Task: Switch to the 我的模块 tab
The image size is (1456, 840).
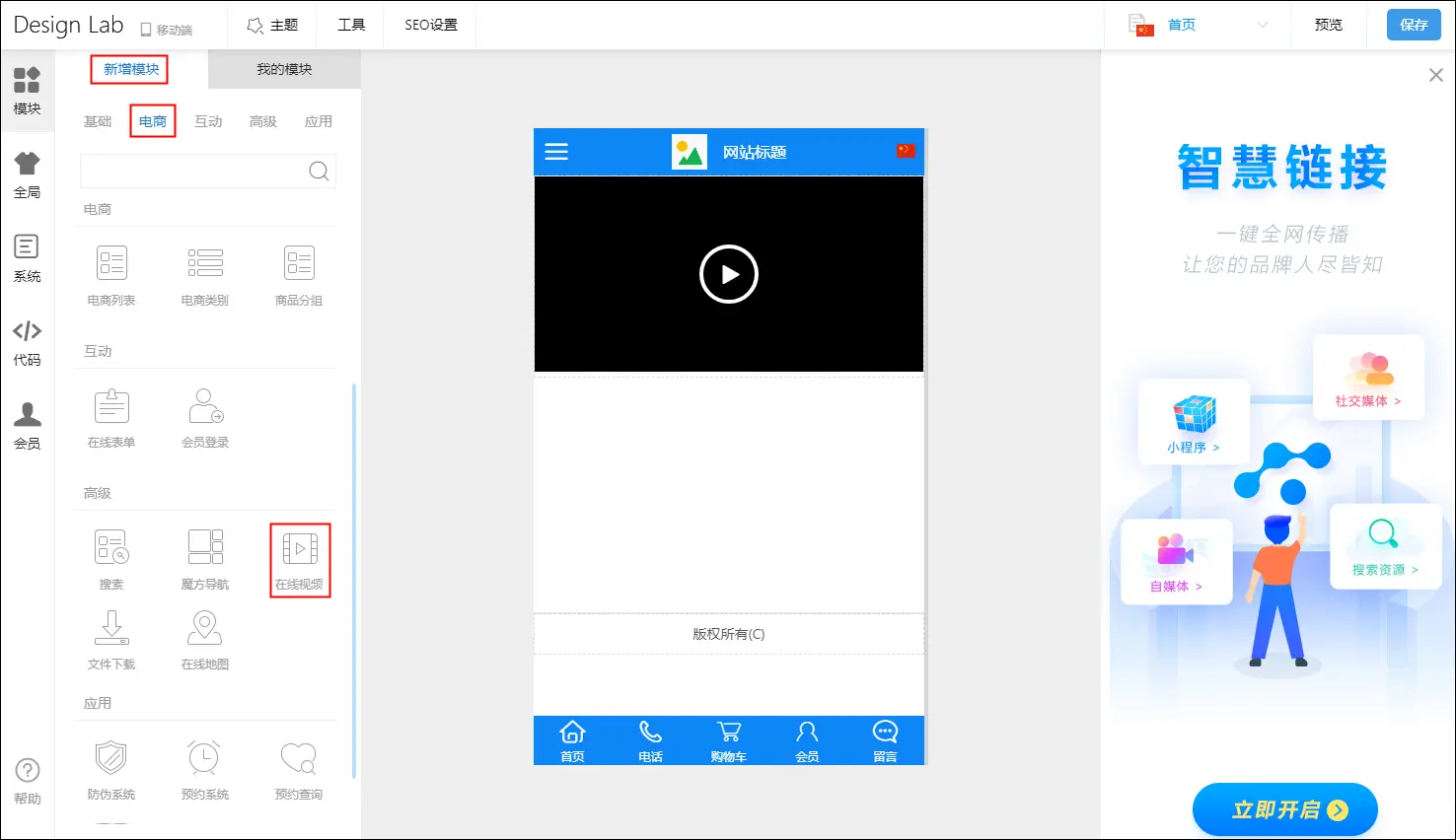Action: (284, 69)
